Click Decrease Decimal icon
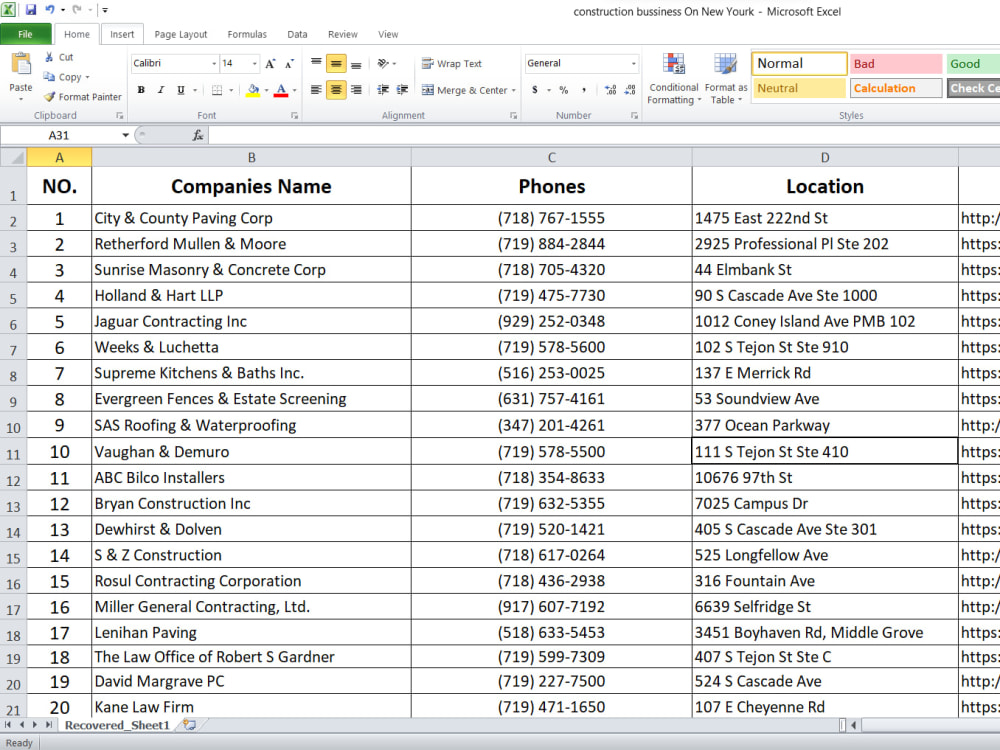1000x750 pixels. (630, 90)
